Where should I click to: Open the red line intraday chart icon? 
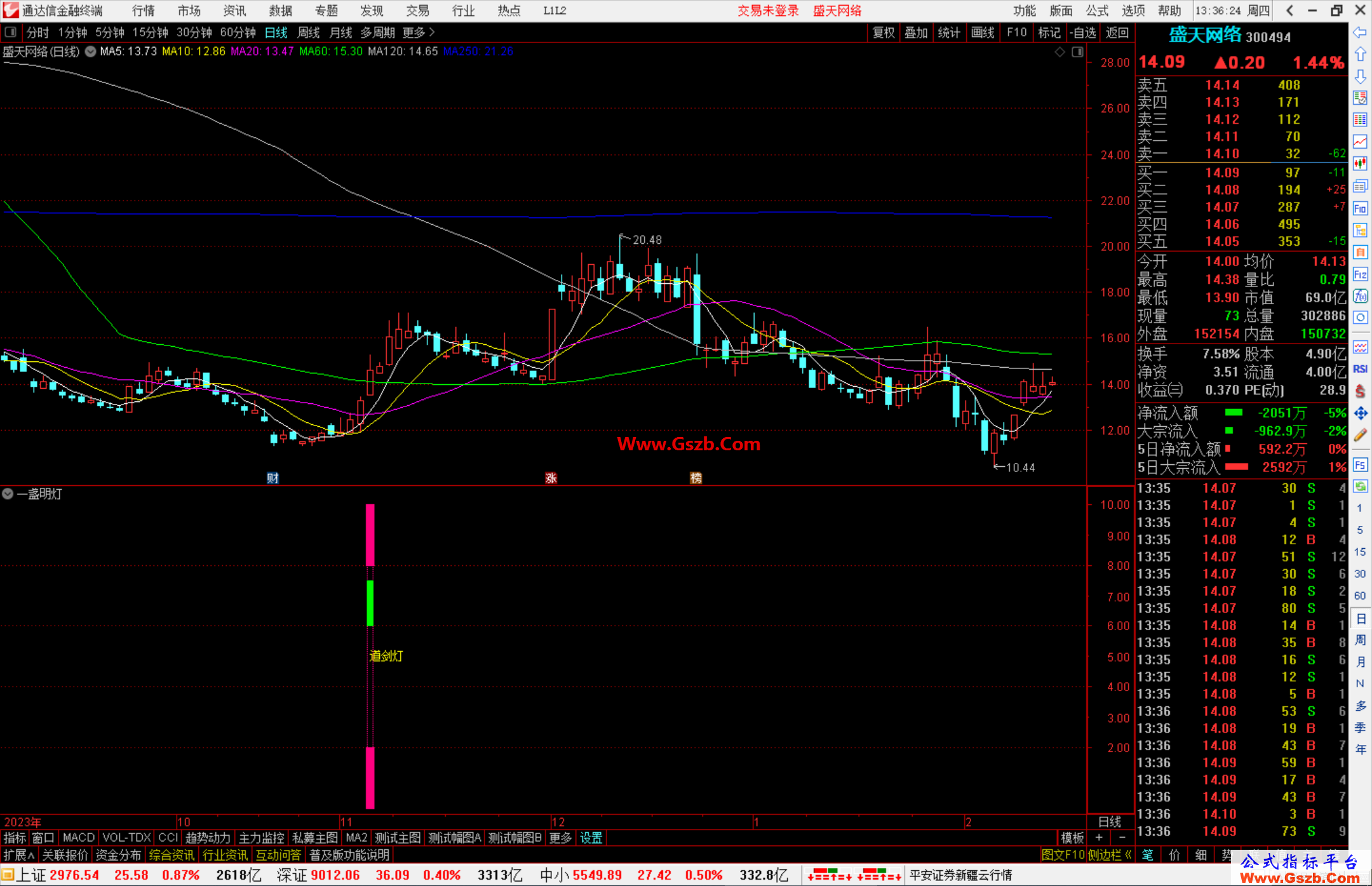[1360, 142]
